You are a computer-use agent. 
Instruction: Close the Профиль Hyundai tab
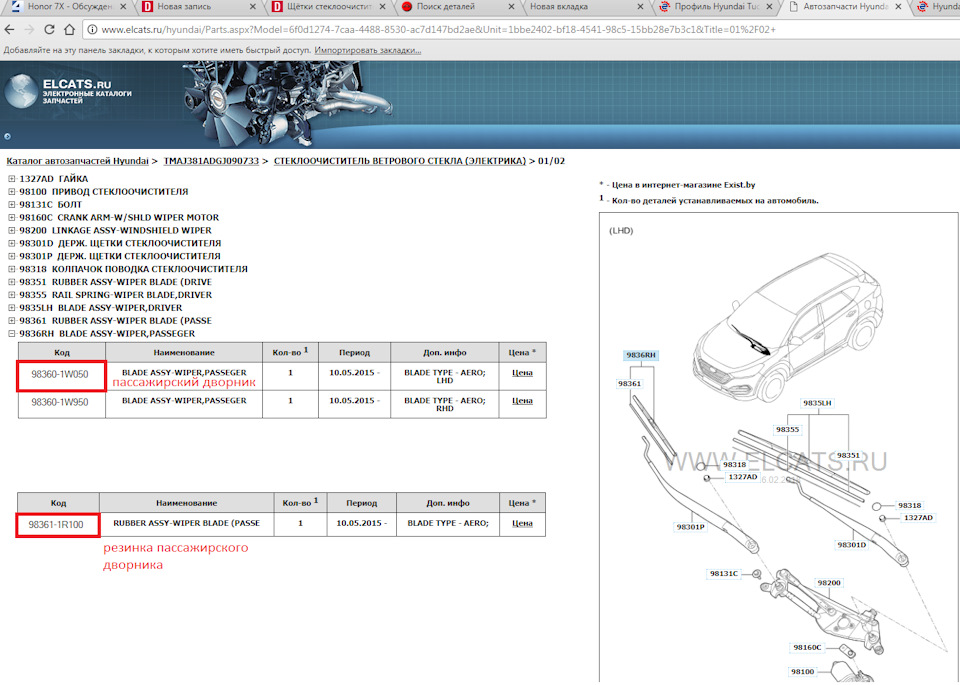(769, 7)
